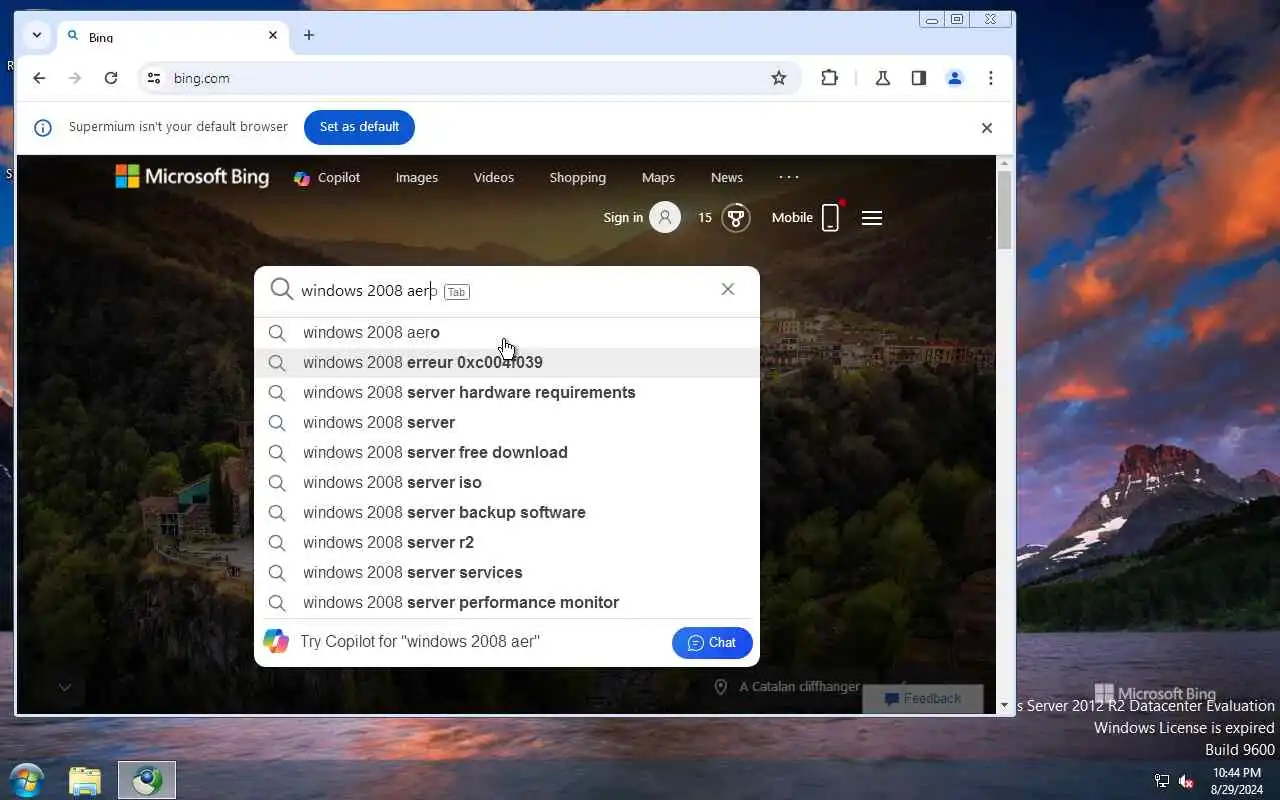Screen dimensions: 1280x800
Task: Open Maps in Bing navigation
Action: click(658, 178)
